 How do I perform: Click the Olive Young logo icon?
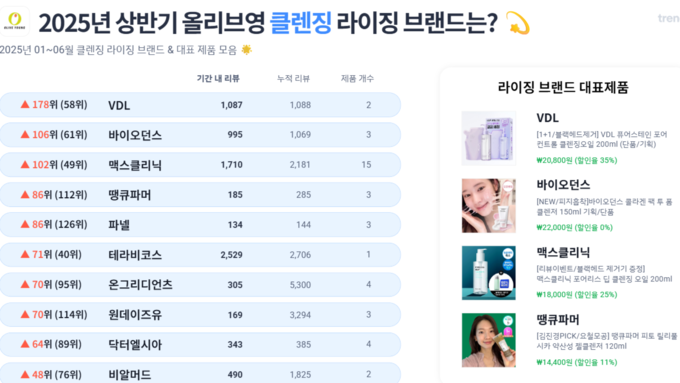(15, 21)
